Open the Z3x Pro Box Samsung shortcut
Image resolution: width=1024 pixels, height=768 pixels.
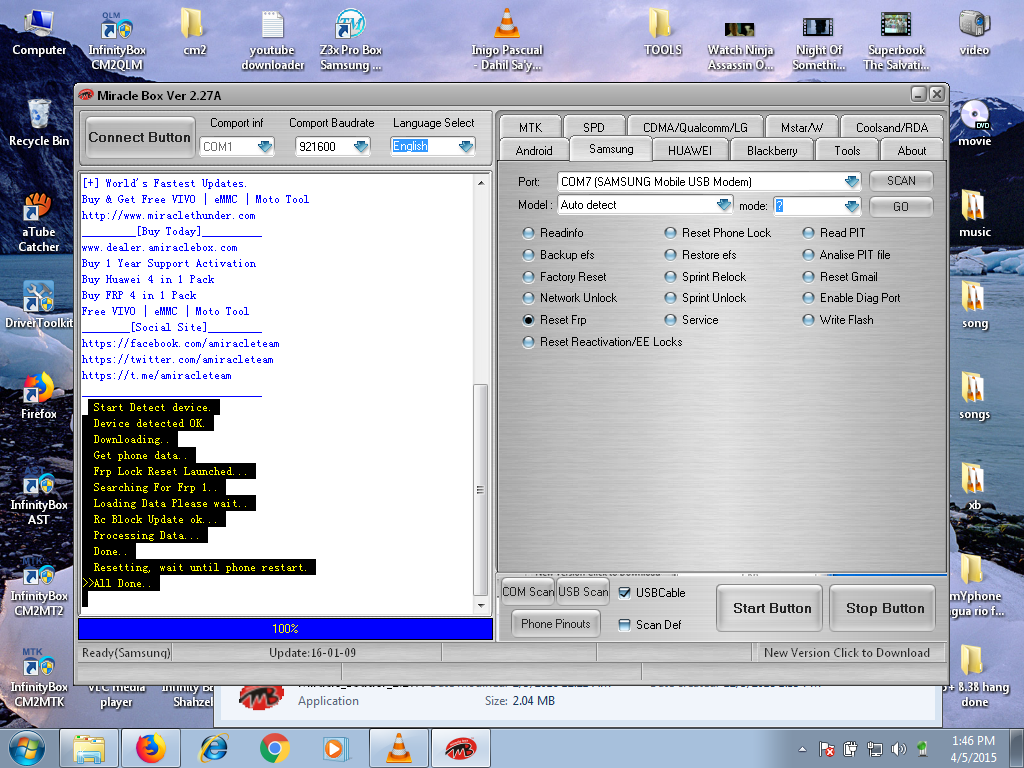point(351,39)
